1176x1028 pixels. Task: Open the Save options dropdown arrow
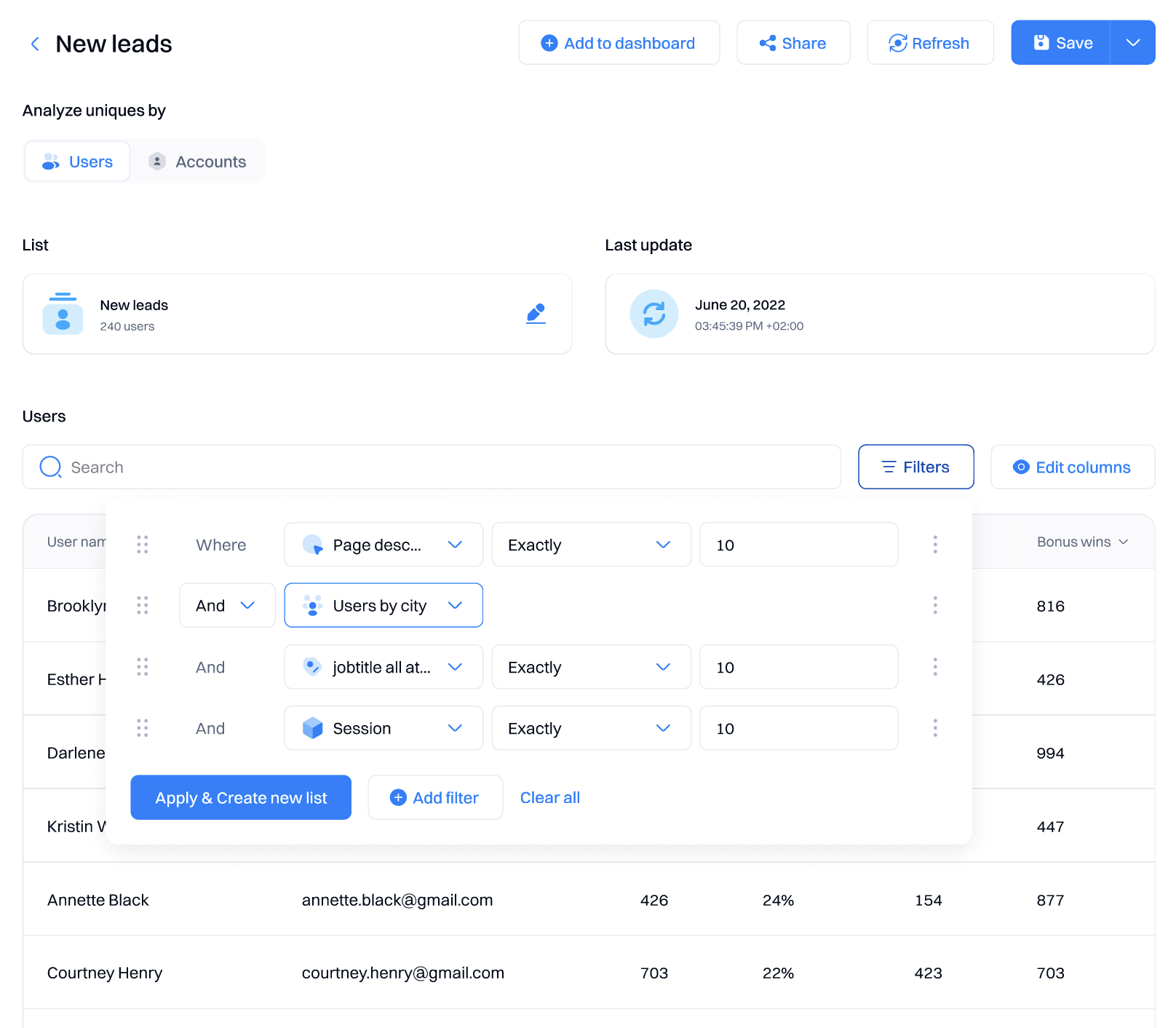[x=1133, y=43]
